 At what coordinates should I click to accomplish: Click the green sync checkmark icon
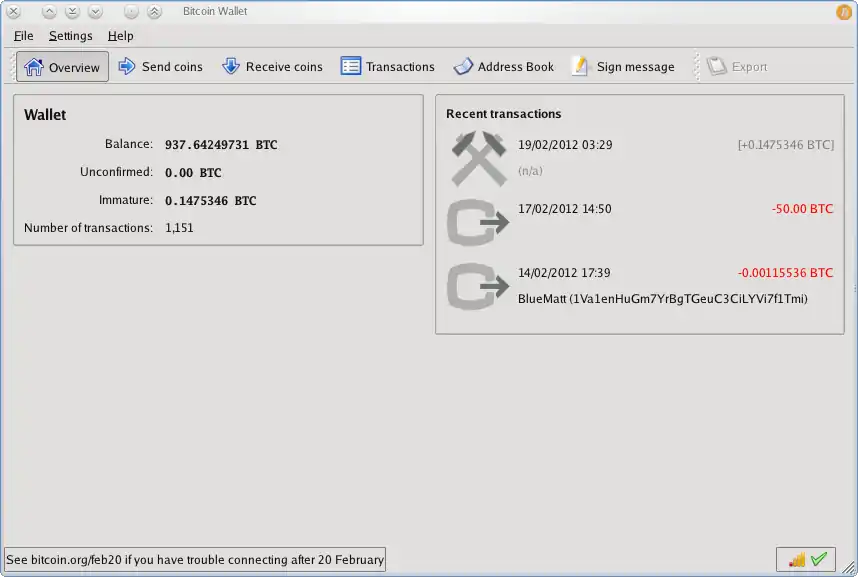(x=819, y=560)
